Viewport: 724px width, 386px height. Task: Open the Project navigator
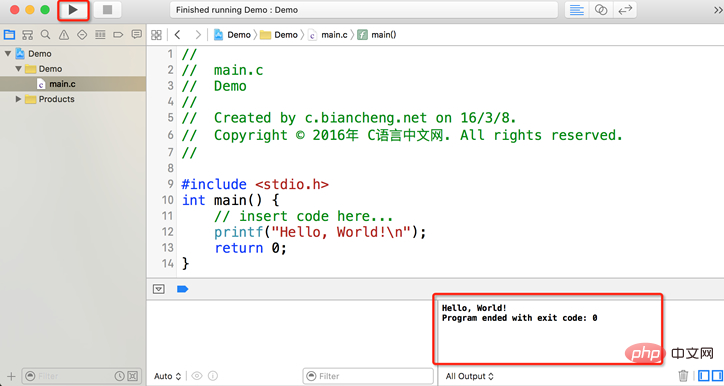[9, 35]
